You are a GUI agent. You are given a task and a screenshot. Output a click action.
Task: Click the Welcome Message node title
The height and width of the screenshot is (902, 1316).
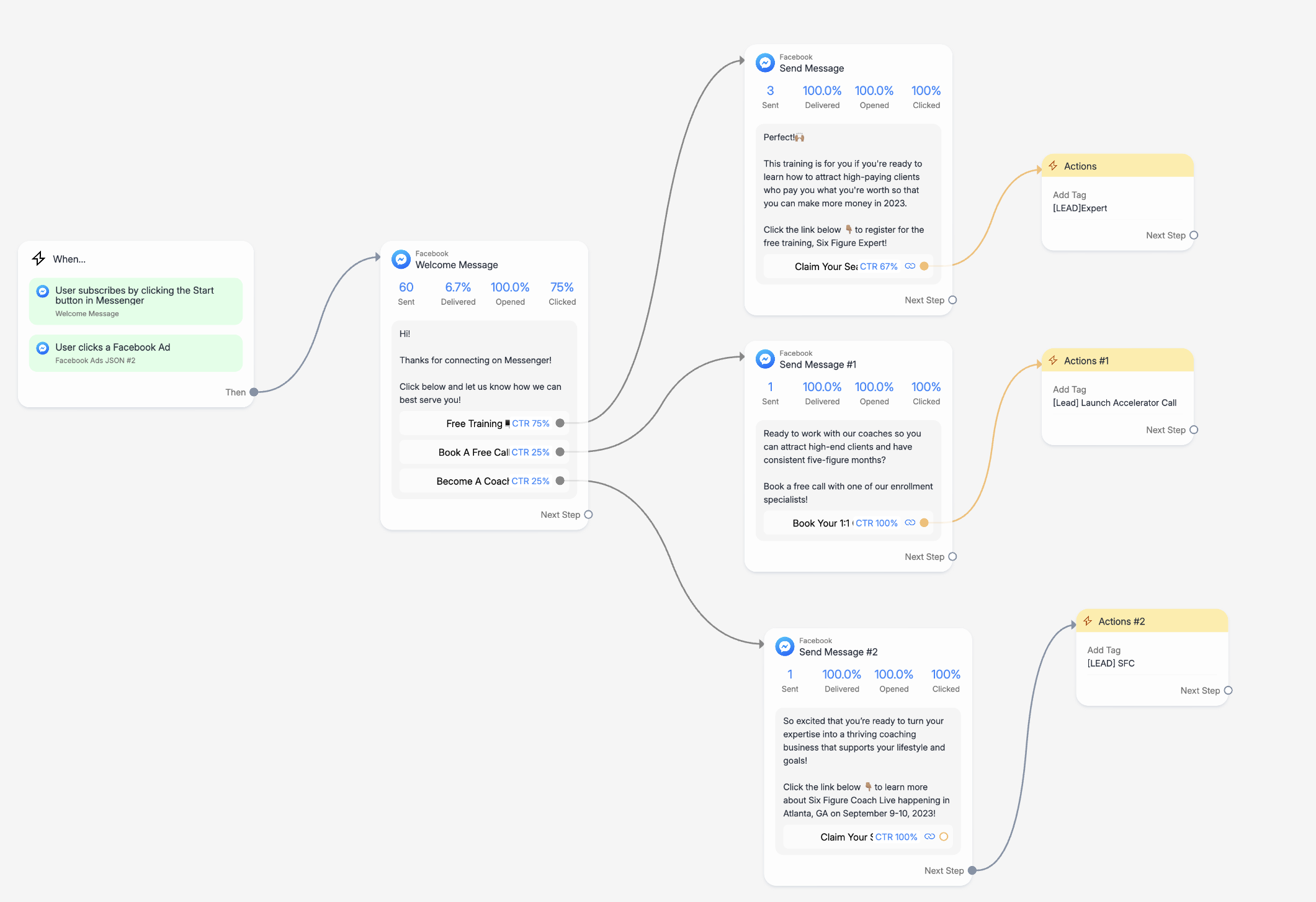[457, 265]
